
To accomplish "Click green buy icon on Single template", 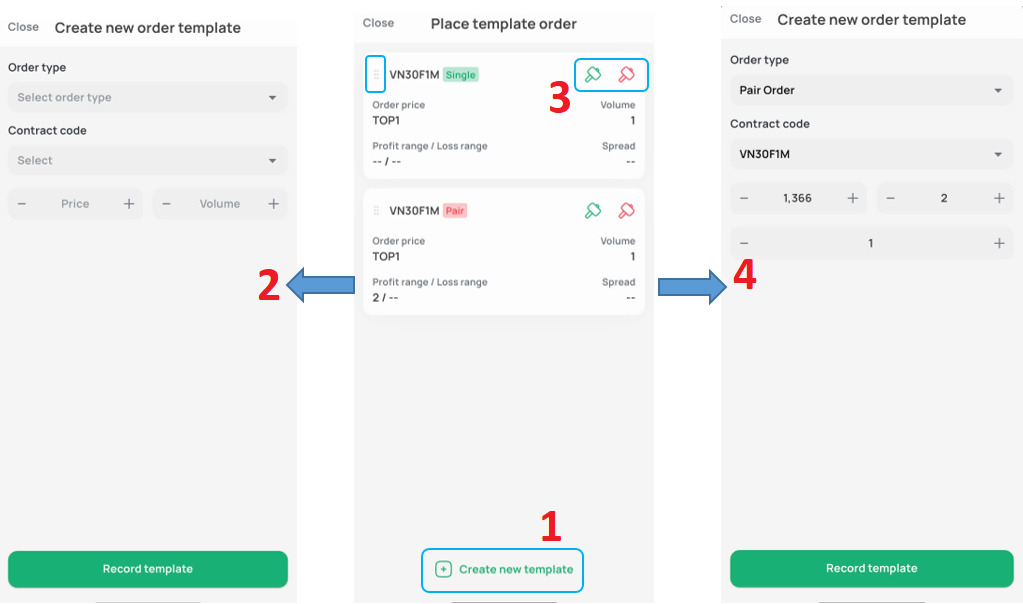I will pos(592,74).
